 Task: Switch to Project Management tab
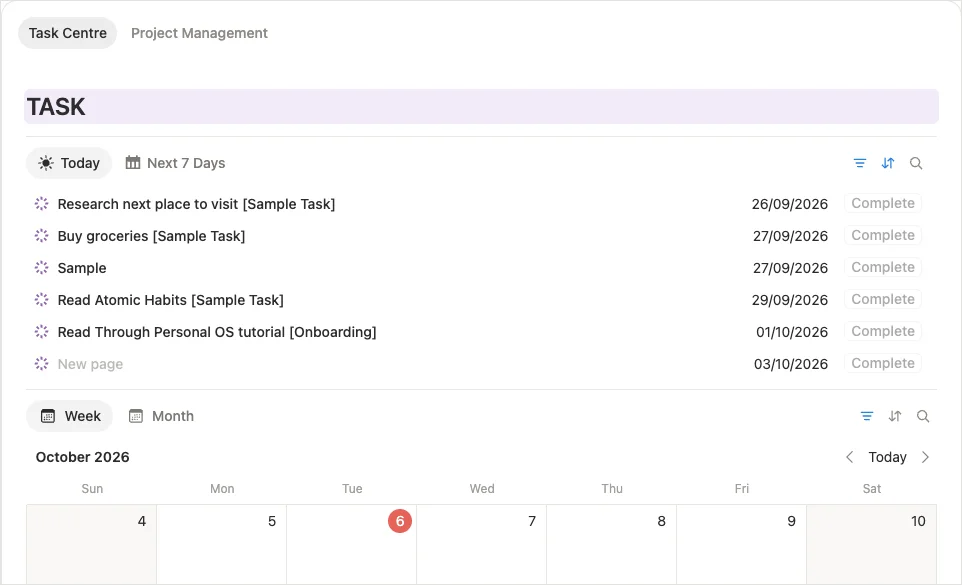click(x=199, y=33)
